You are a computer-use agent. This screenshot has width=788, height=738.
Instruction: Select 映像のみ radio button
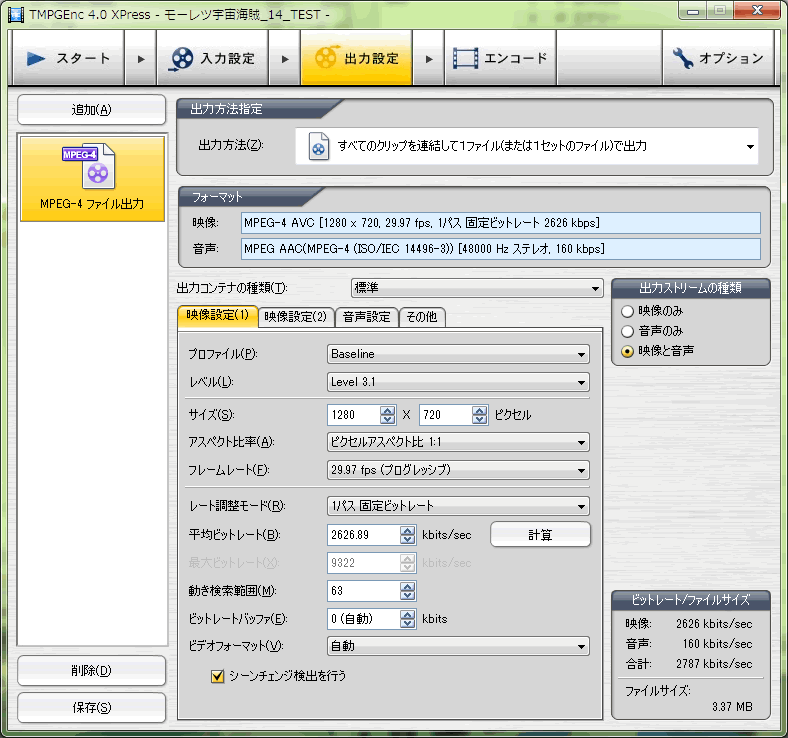(x=627, y=311)
